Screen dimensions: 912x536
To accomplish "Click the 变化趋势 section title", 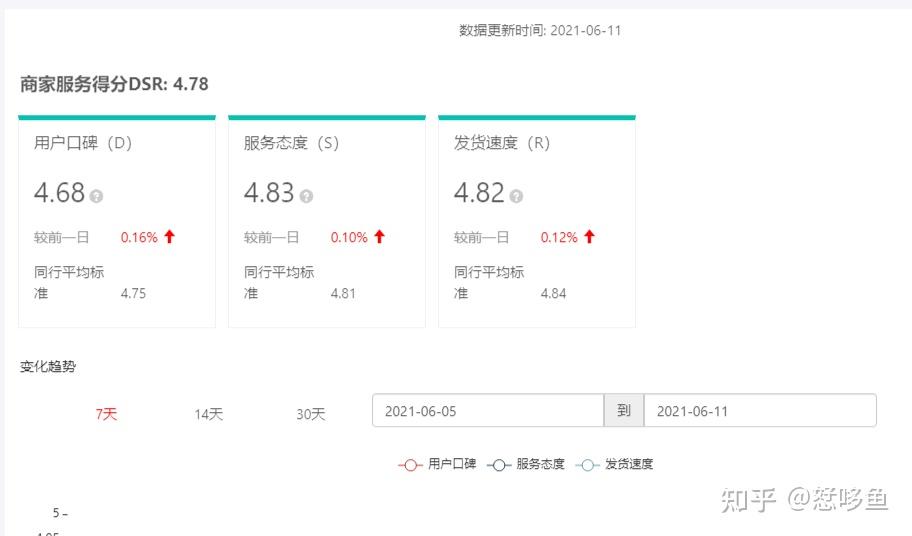I will pos(48,366).
